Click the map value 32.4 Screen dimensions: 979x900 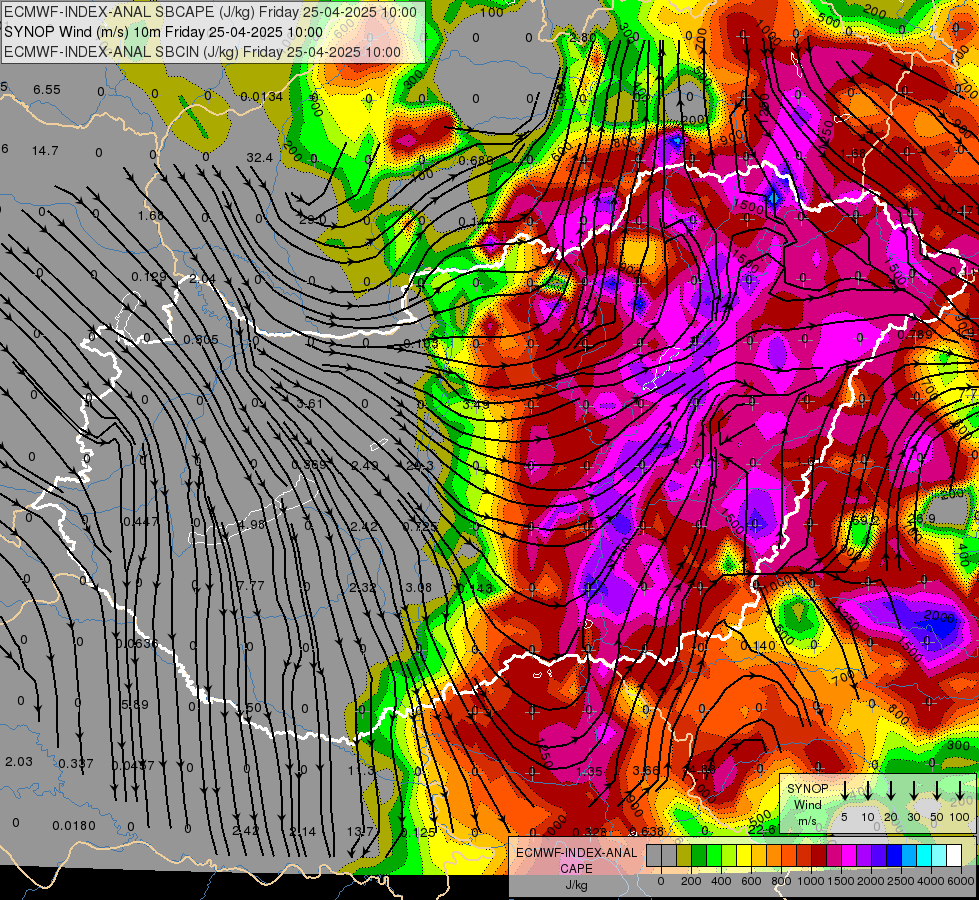tap(259, 158)
